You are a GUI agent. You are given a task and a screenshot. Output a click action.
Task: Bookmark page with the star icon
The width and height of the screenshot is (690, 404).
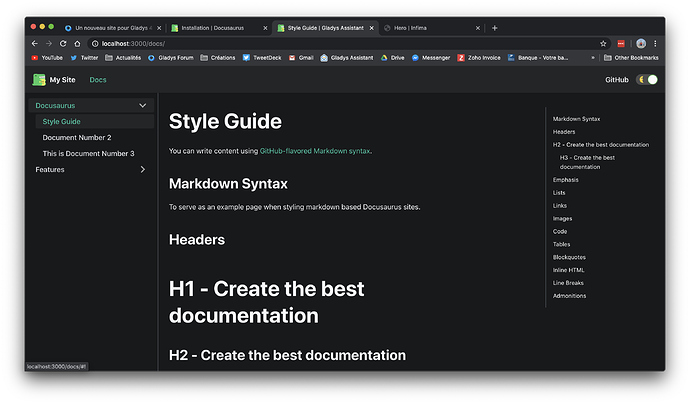(x=603, y=44)
